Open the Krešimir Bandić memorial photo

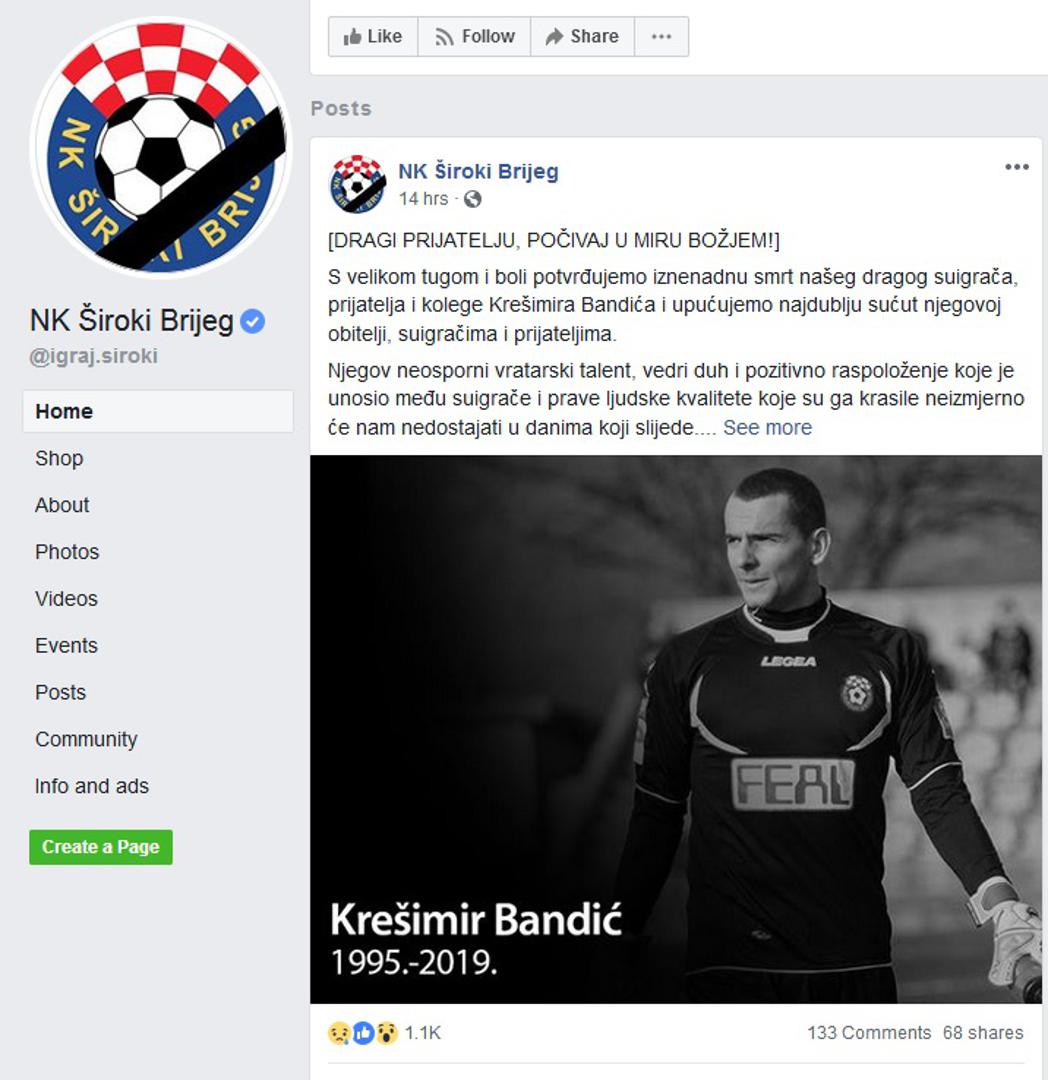coord(675,729)
